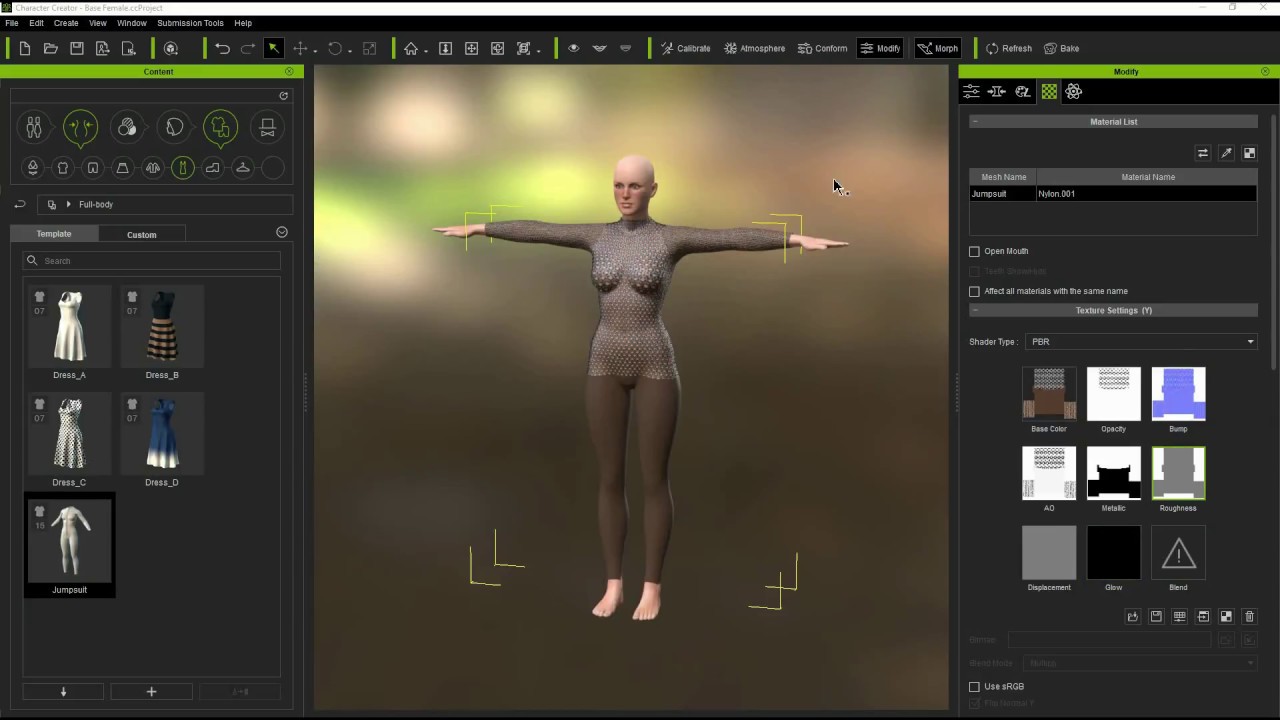Toggle the Modify panel button

click(881, 48)
